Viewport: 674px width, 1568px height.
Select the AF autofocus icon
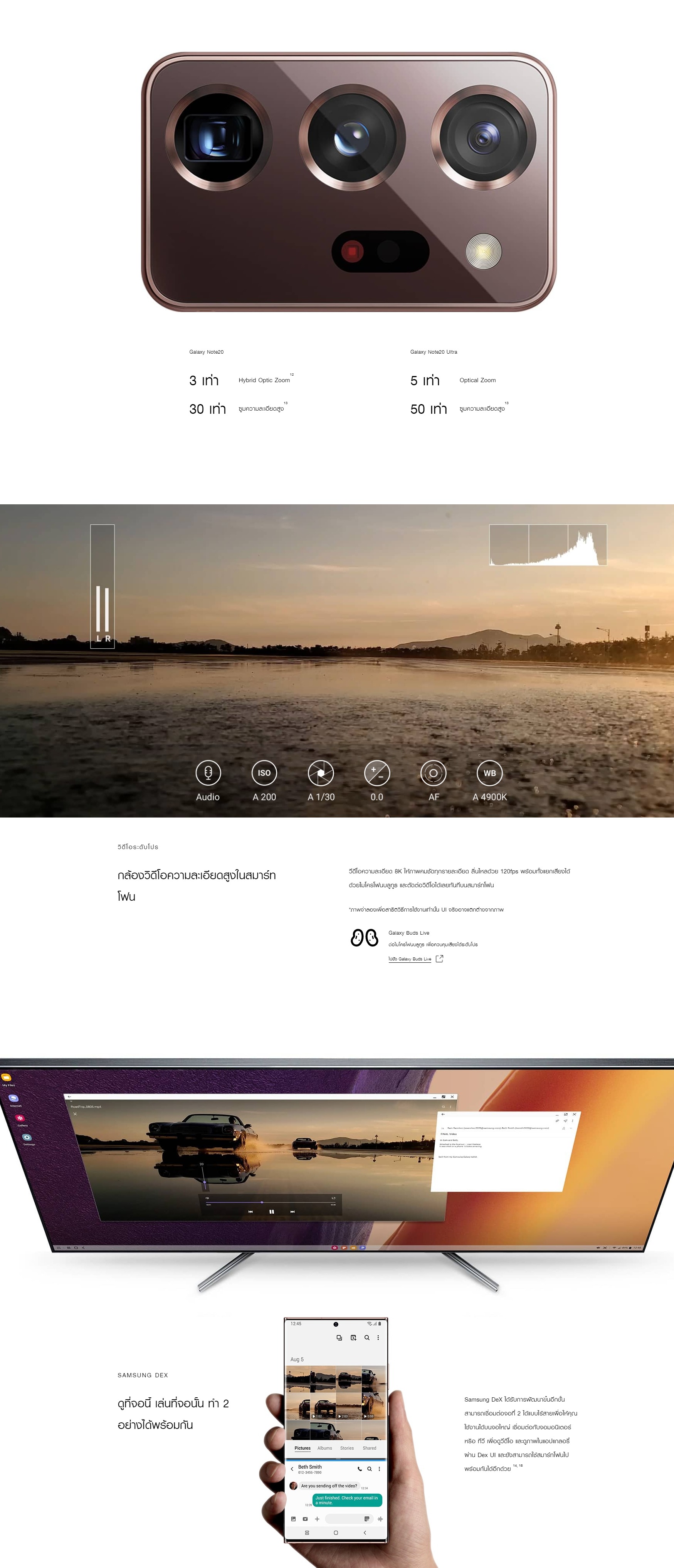434,772
